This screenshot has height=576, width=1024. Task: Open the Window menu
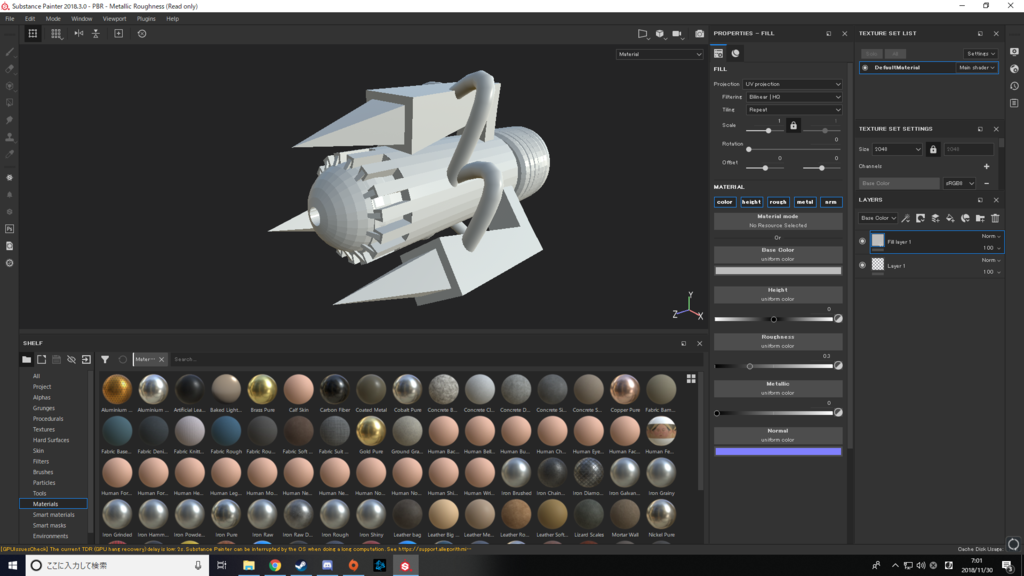(82, 19)
